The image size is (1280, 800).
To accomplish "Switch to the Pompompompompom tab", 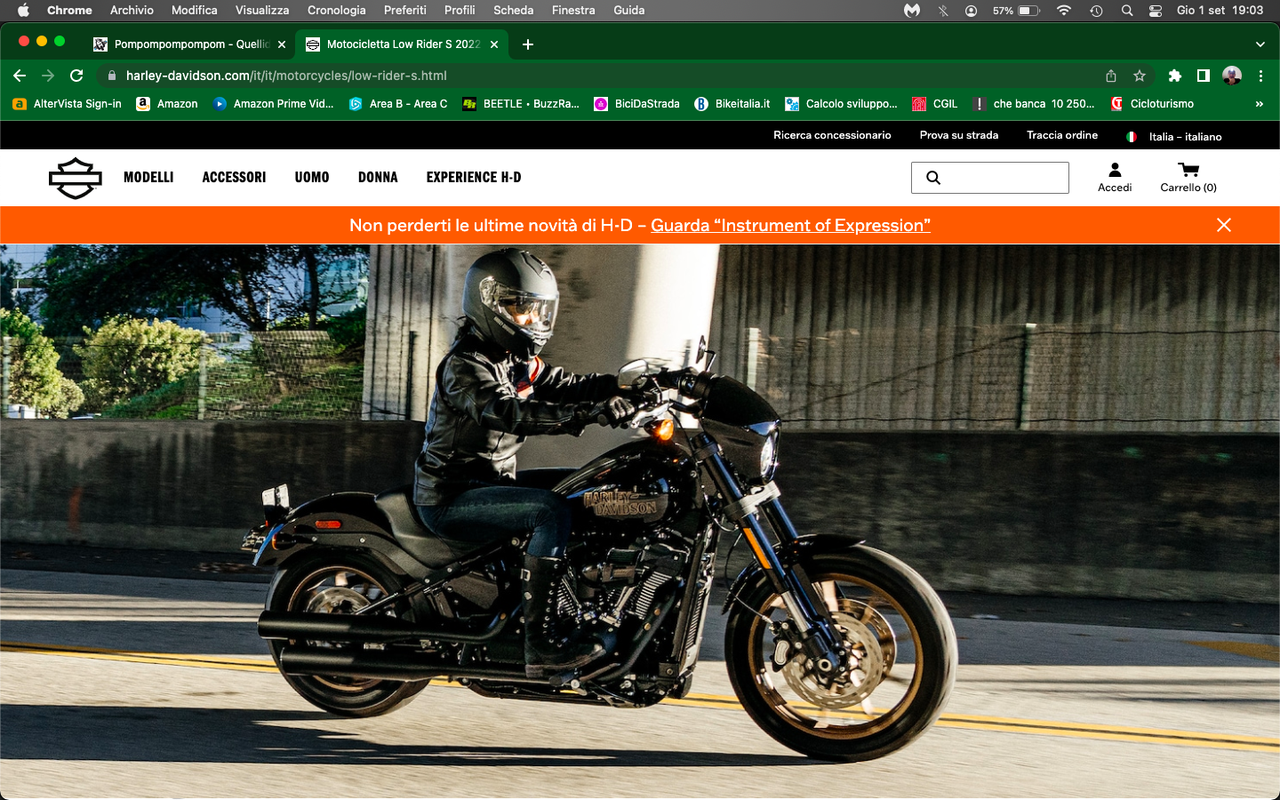I will coord(190,44).
